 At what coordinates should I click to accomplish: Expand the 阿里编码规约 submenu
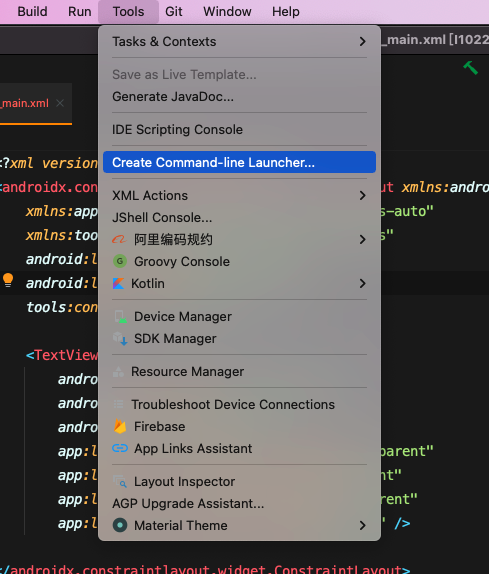point(239,239)
